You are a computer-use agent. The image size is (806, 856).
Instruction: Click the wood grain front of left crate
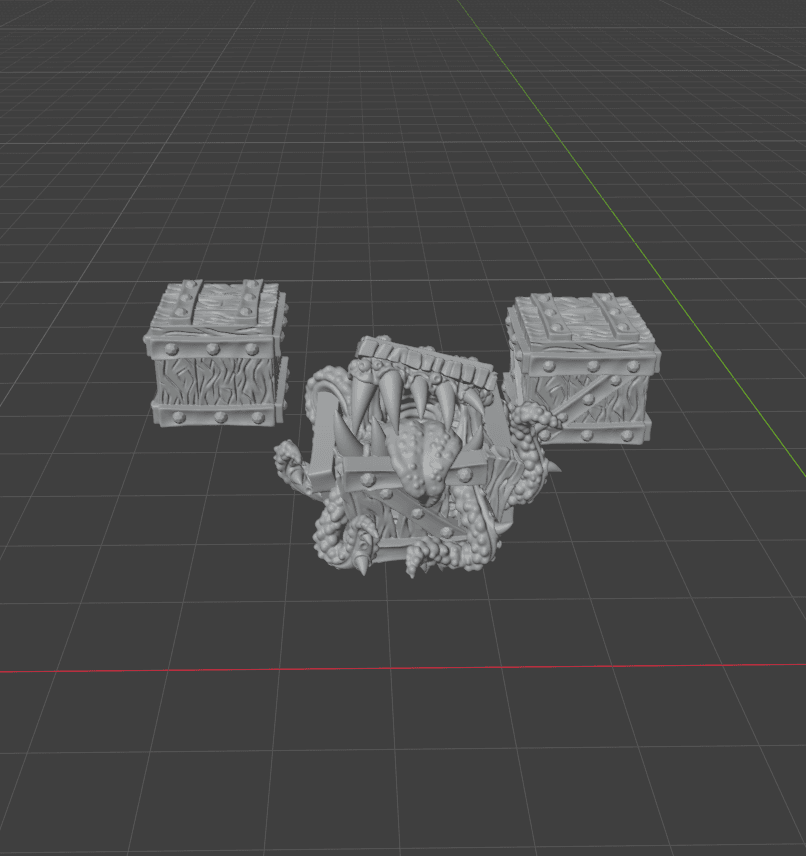click(214, 383)
